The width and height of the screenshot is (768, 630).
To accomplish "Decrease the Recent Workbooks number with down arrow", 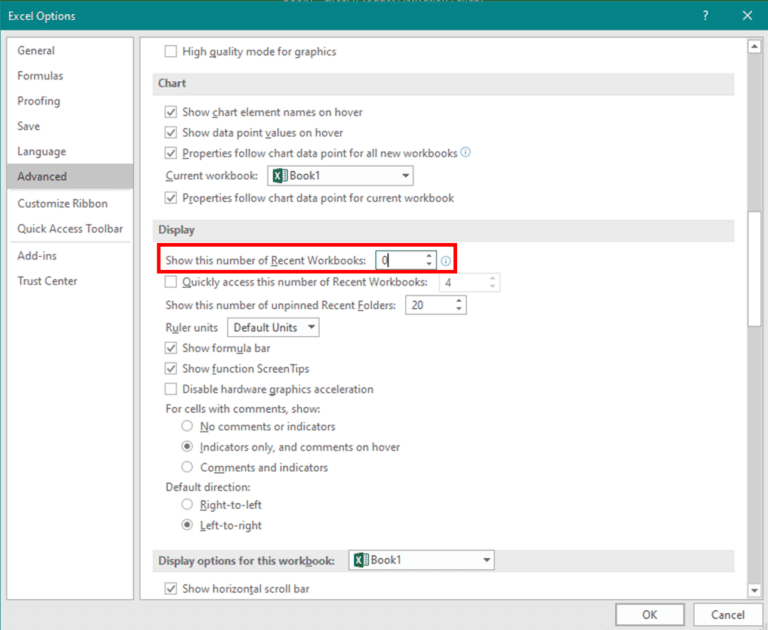I will [429, 265].
